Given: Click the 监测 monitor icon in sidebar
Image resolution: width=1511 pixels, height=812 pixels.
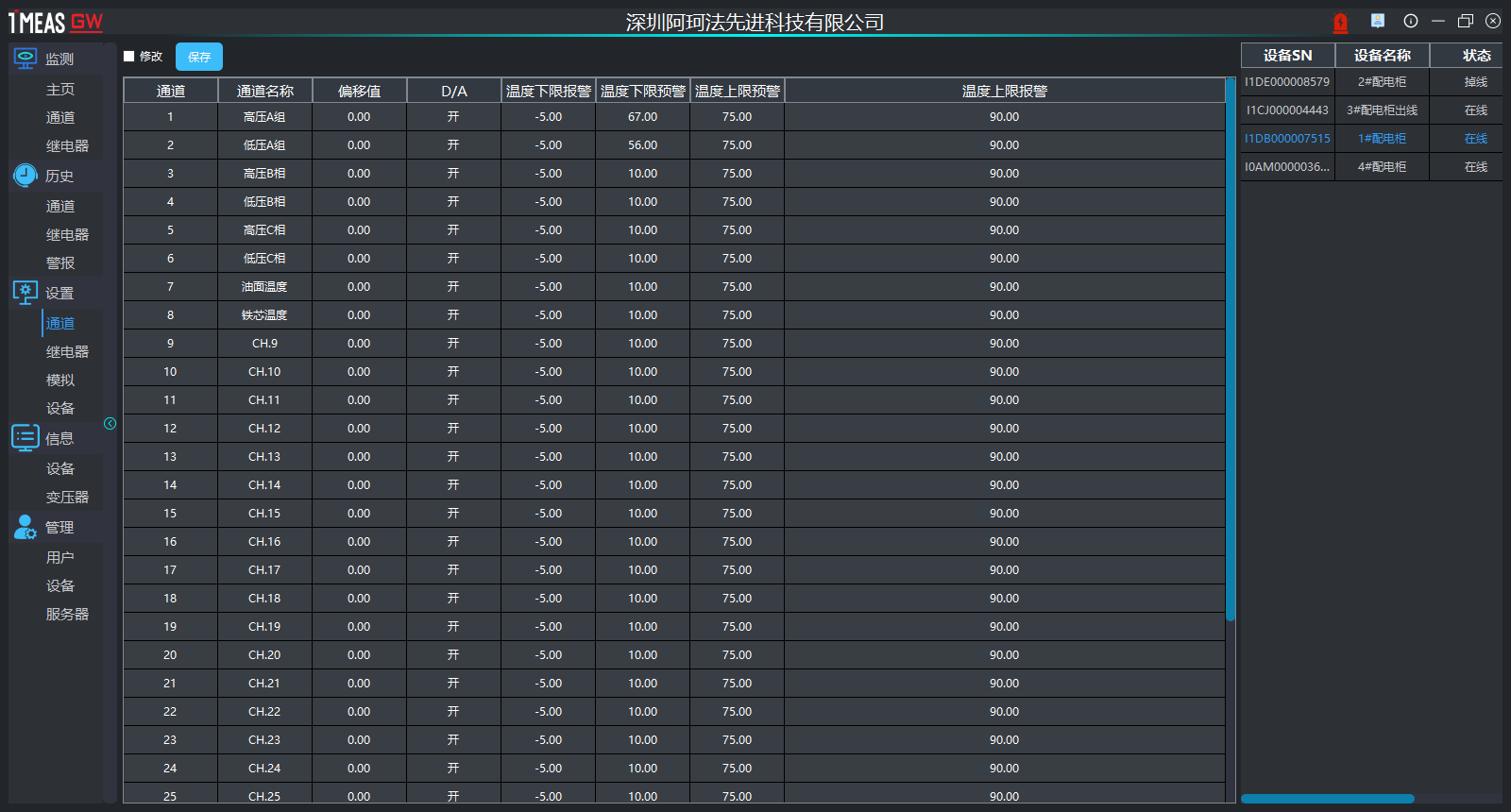Looking at the screenshot, I should [x=25, y=59].
